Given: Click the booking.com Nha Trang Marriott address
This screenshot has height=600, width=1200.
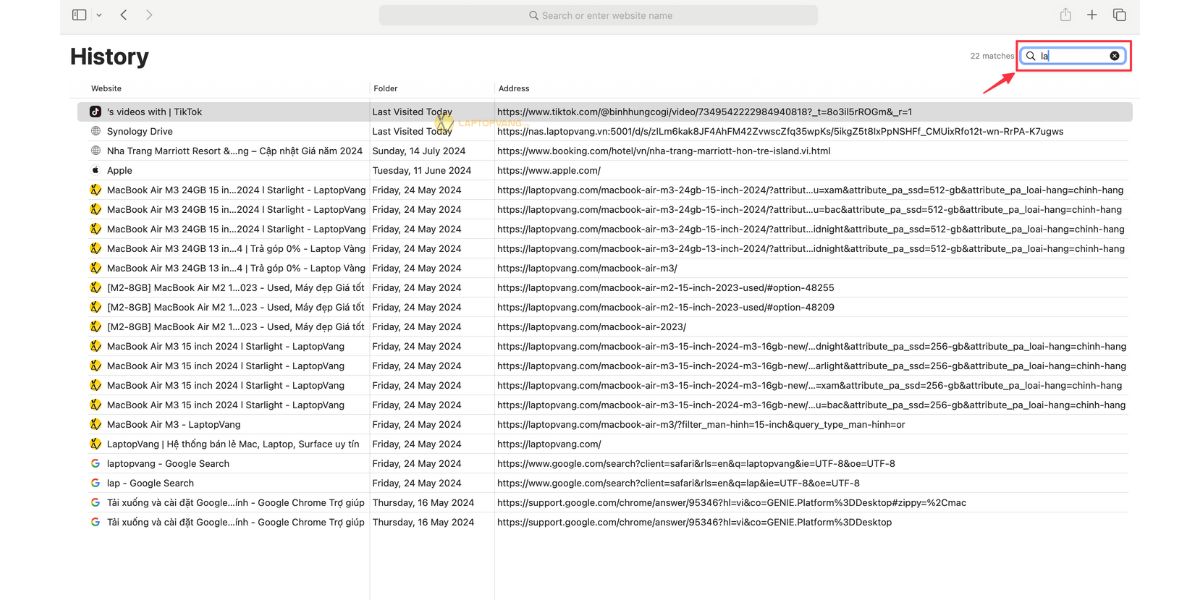Looking at the screenshot, I should pyautogui.click(x=664, y=151).
